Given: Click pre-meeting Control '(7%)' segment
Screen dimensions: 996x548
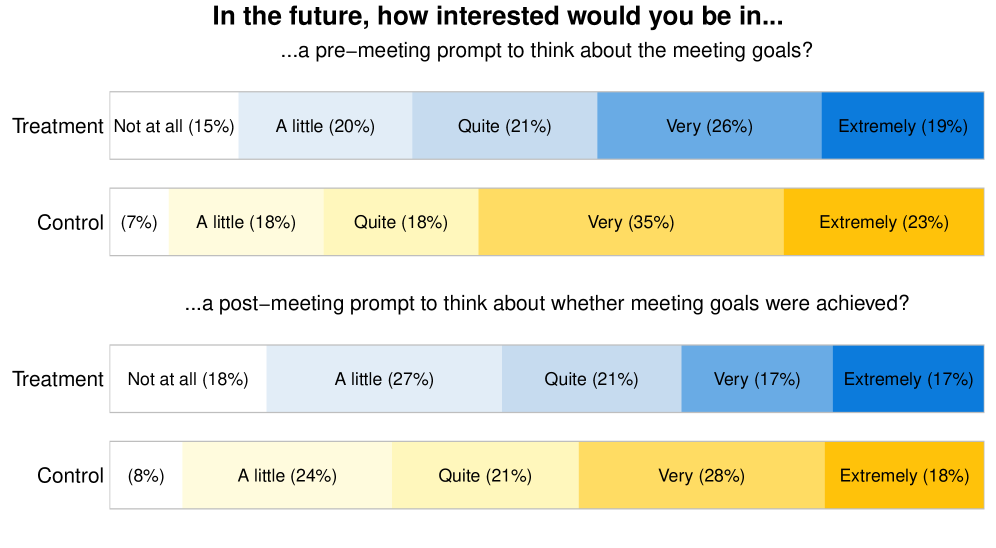Looking at the screenshot, I should (x=139, y=222).
